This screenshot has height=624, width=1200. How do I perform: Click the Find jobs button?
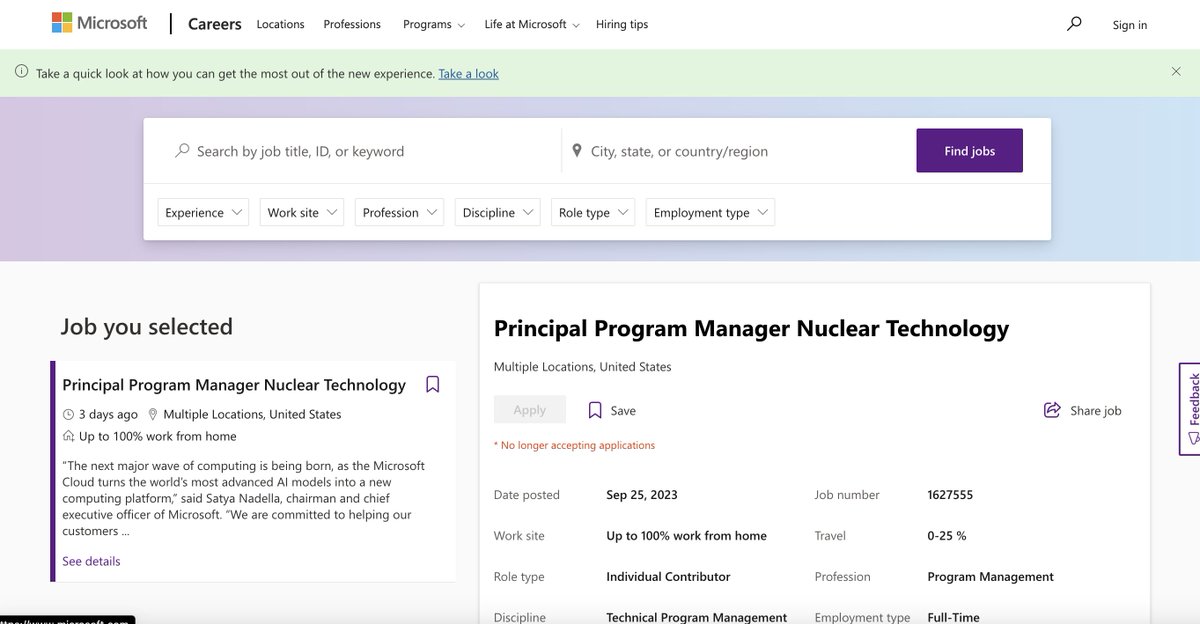pos(969,150)
